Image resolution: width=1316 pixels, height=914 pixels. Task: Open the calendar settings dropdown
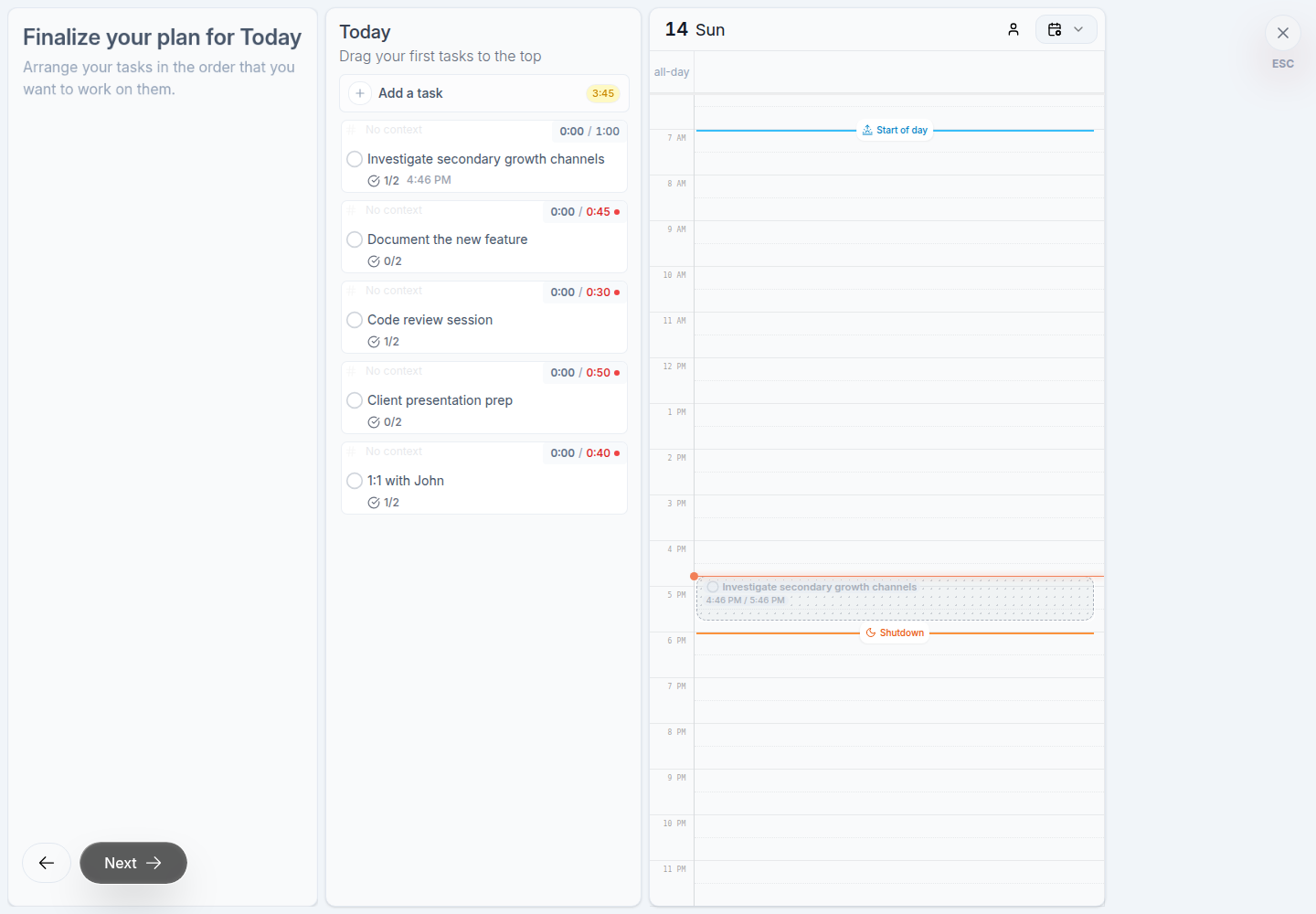coord(1066,29)
